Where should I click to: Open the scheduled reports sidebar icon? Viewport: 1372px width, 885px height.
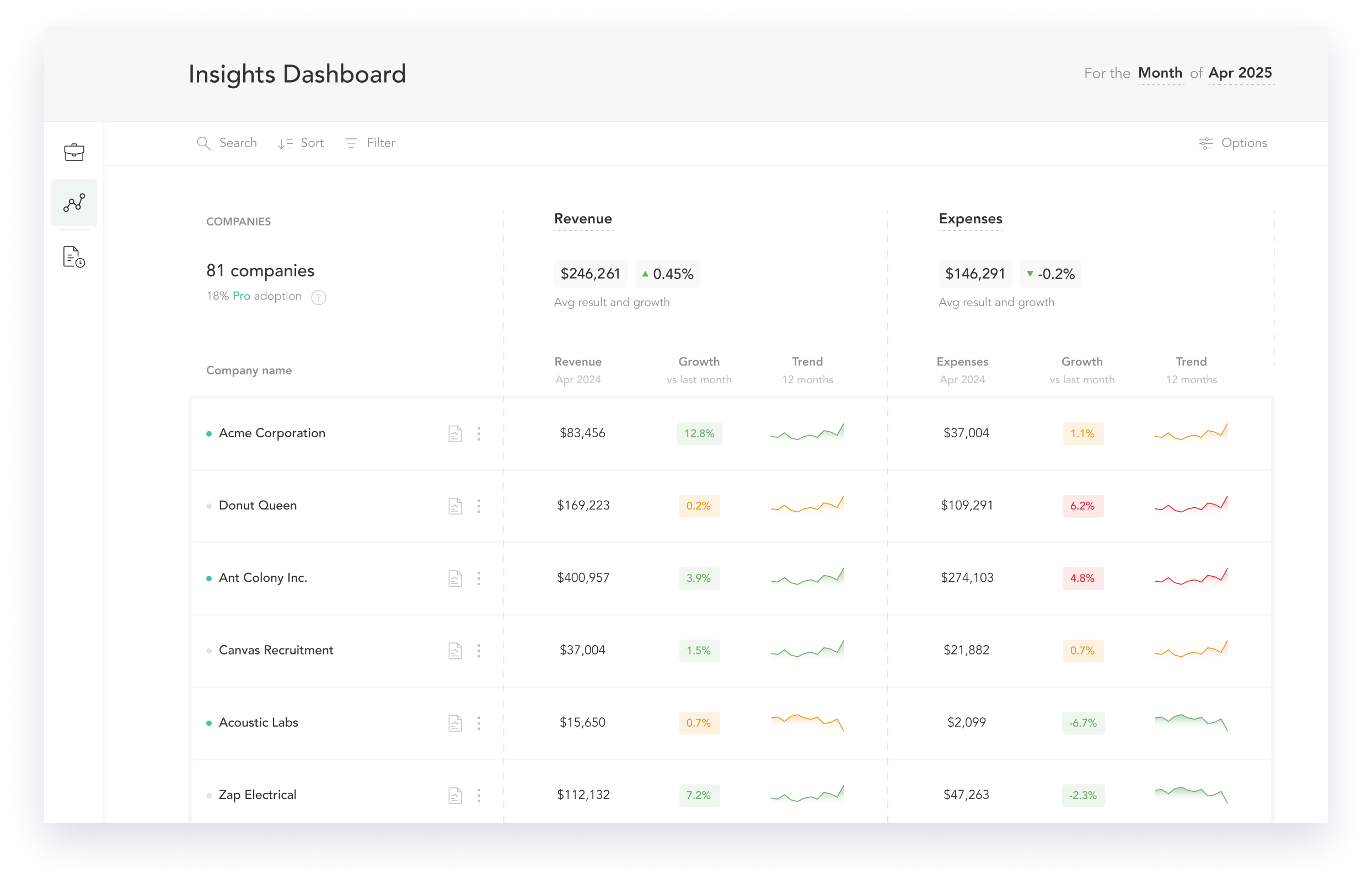point(74,257)
